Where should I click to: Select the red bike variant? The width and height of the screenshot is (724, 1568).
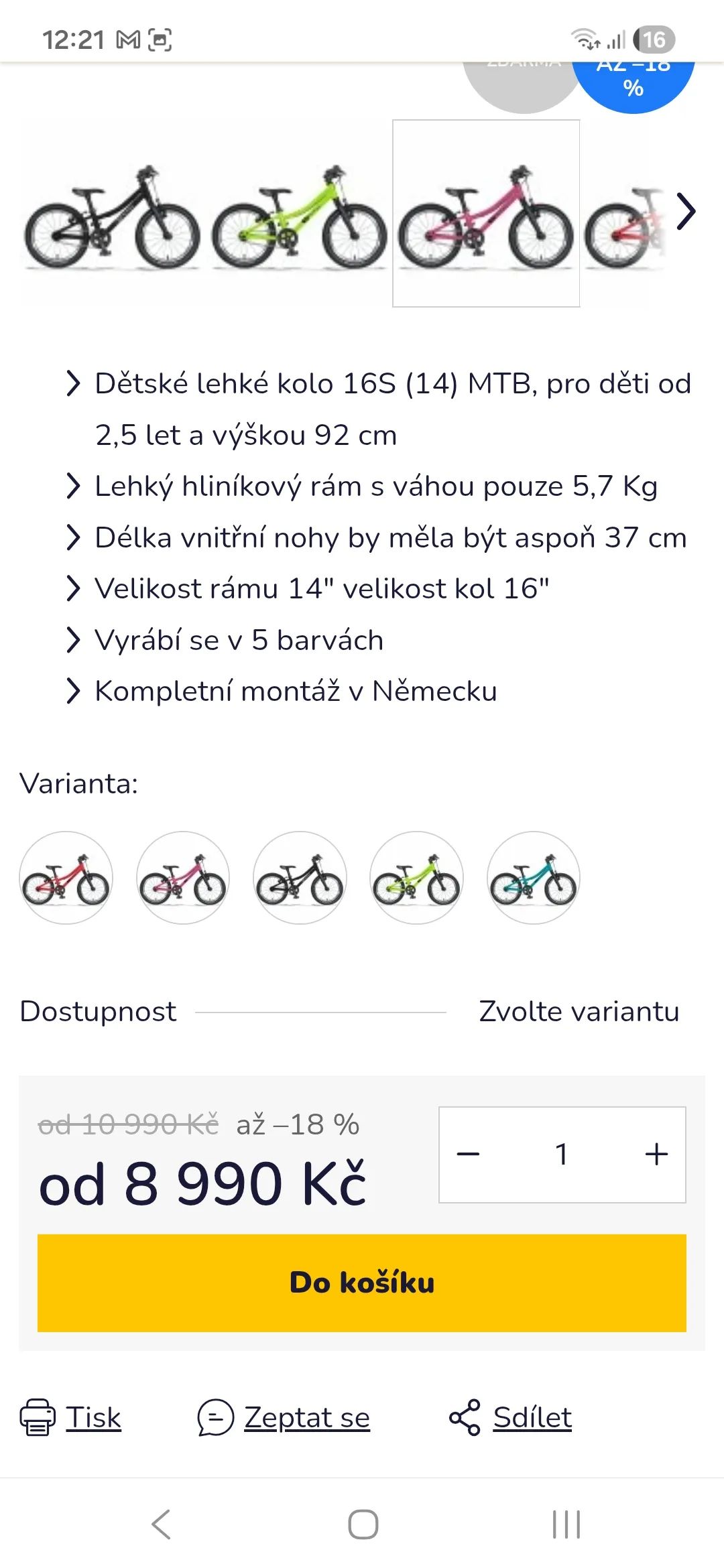point(66,878)
